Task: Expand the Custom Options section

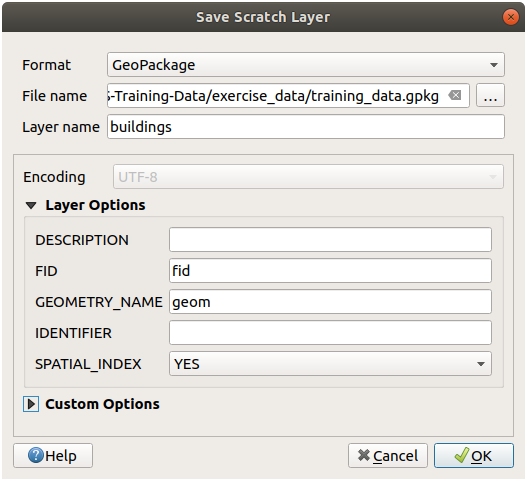Action: point(31,404)
